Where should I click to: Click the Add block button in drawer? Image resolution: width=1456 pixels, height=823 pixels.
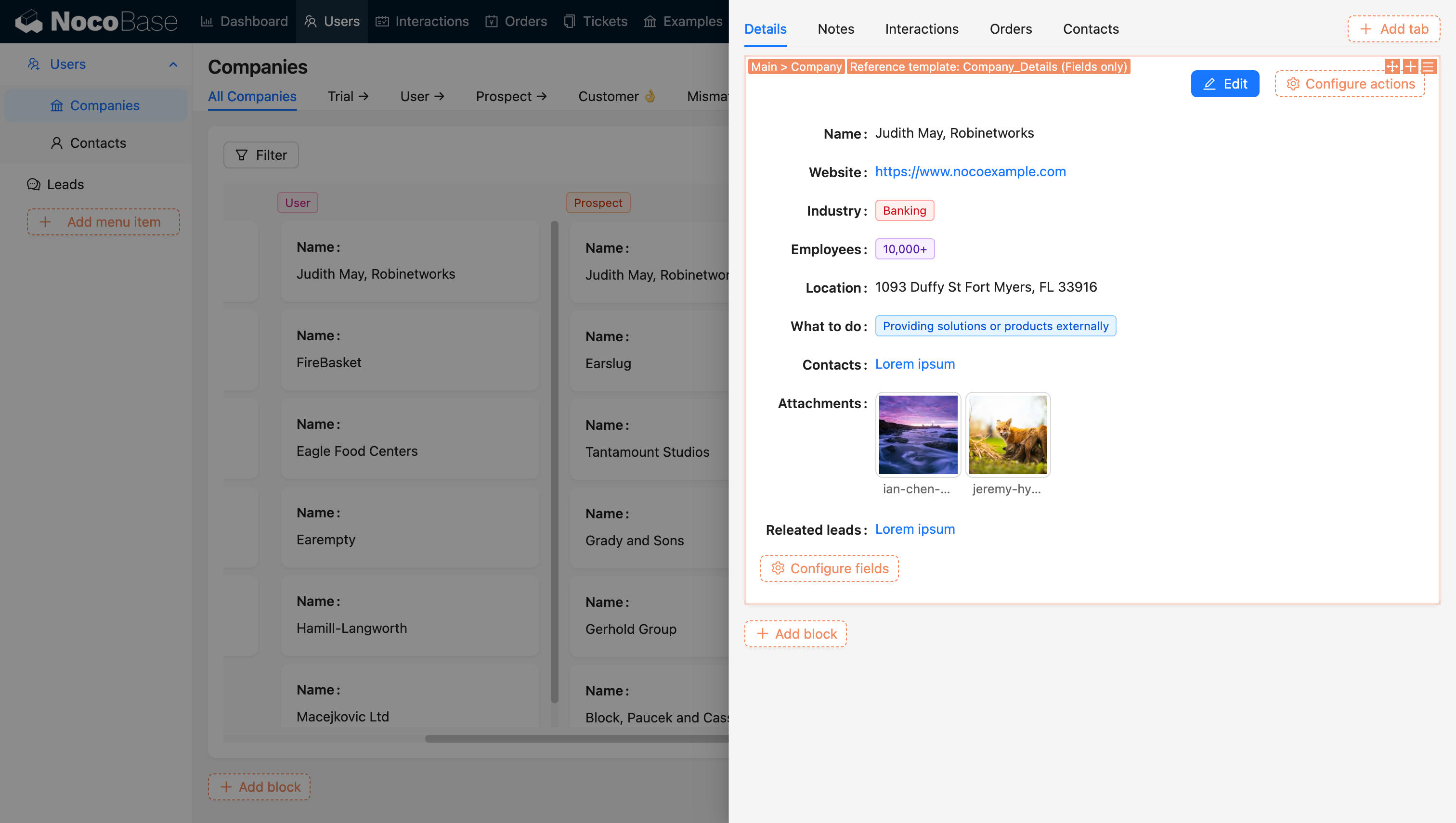[x=795, y=634]
